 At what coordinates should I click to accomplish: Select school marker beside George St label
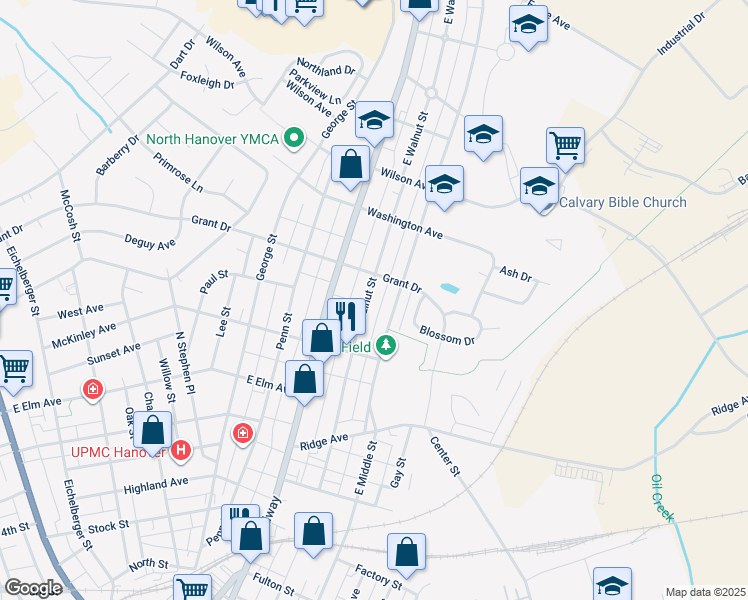pos(374,122)
